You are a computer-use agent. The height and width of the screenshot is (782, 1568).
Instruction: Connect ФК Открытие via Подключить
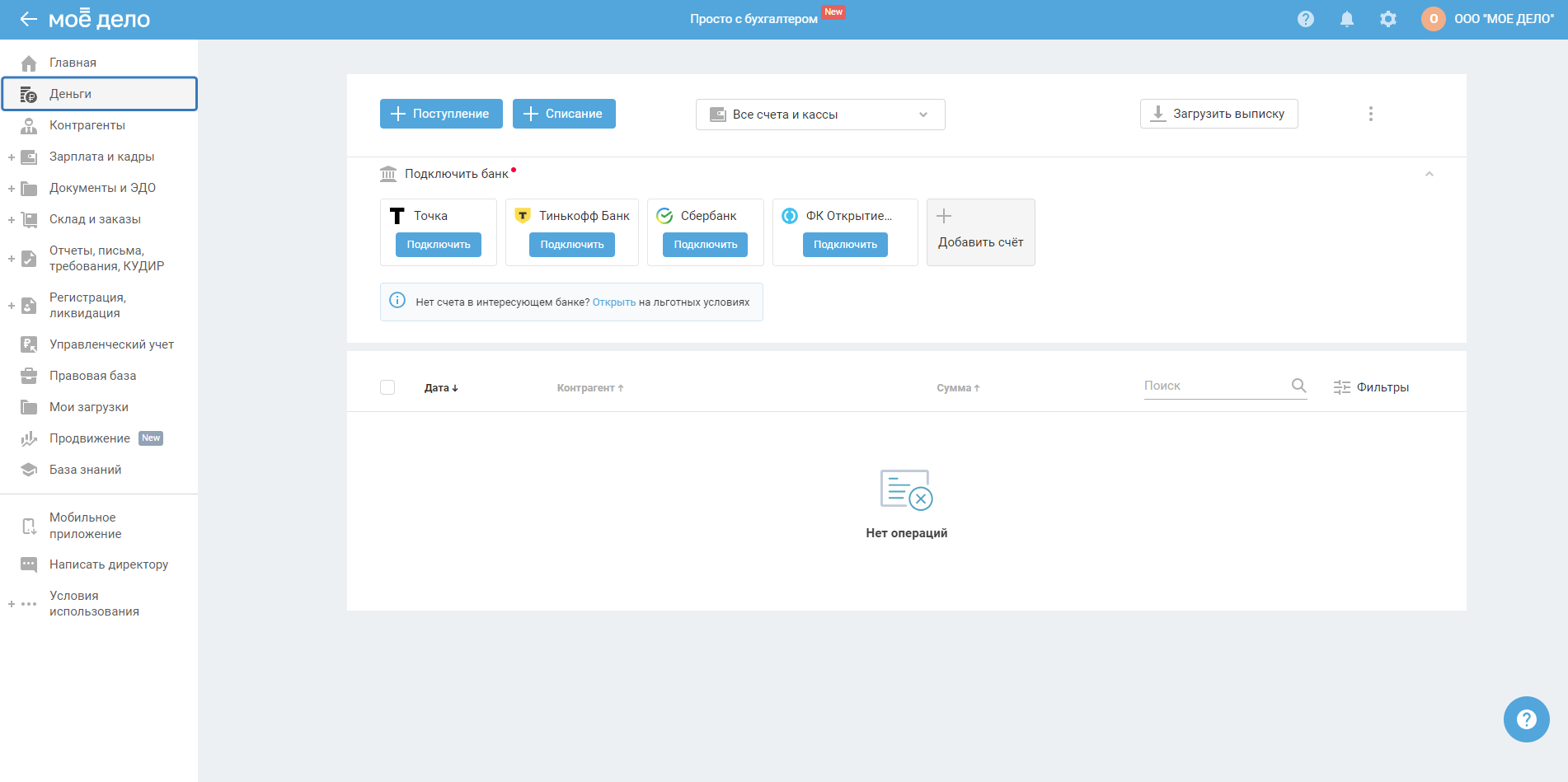coord(845,245)
